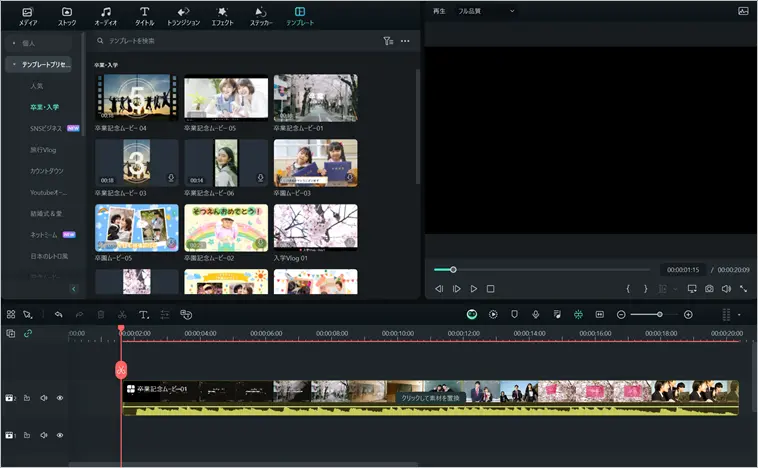Collapse the sidebar with the green arrow
Screen dimensions: 758x468
(x=73, y=289)
